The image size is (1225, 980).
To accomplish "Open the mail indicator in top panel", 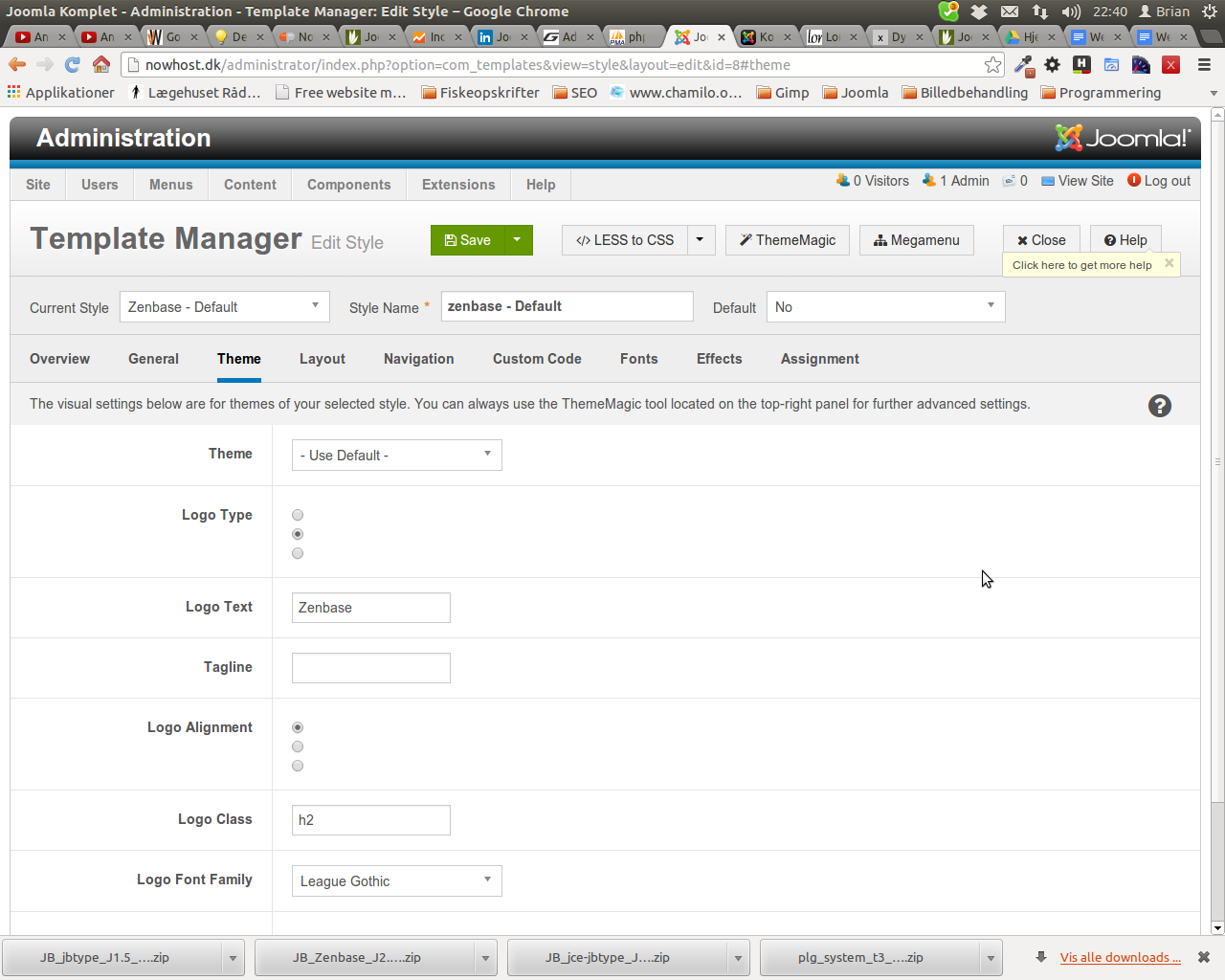I will pyautogui.click(x=1010, y=11).
